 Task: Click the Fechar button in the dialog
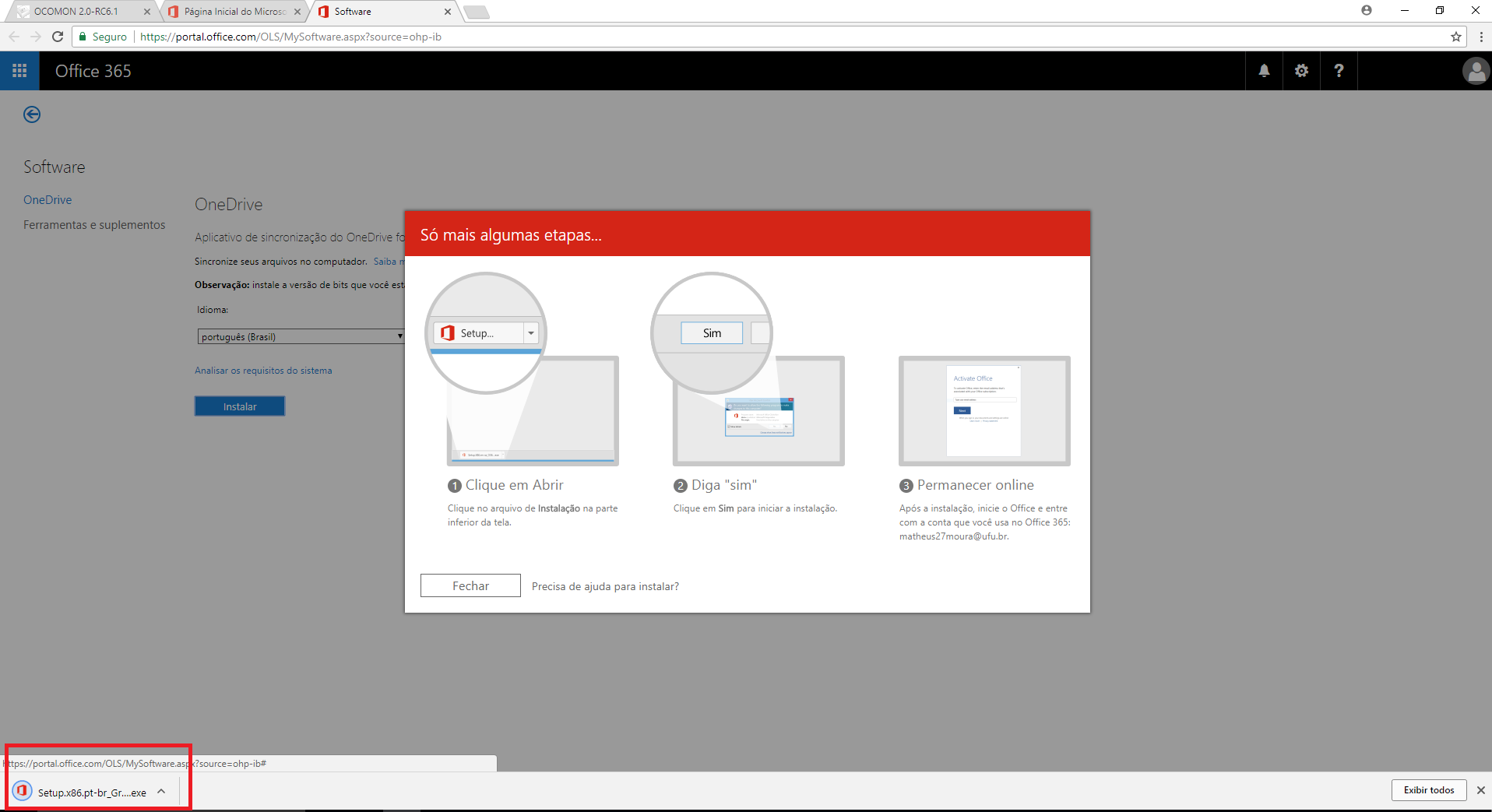point(470,585)
